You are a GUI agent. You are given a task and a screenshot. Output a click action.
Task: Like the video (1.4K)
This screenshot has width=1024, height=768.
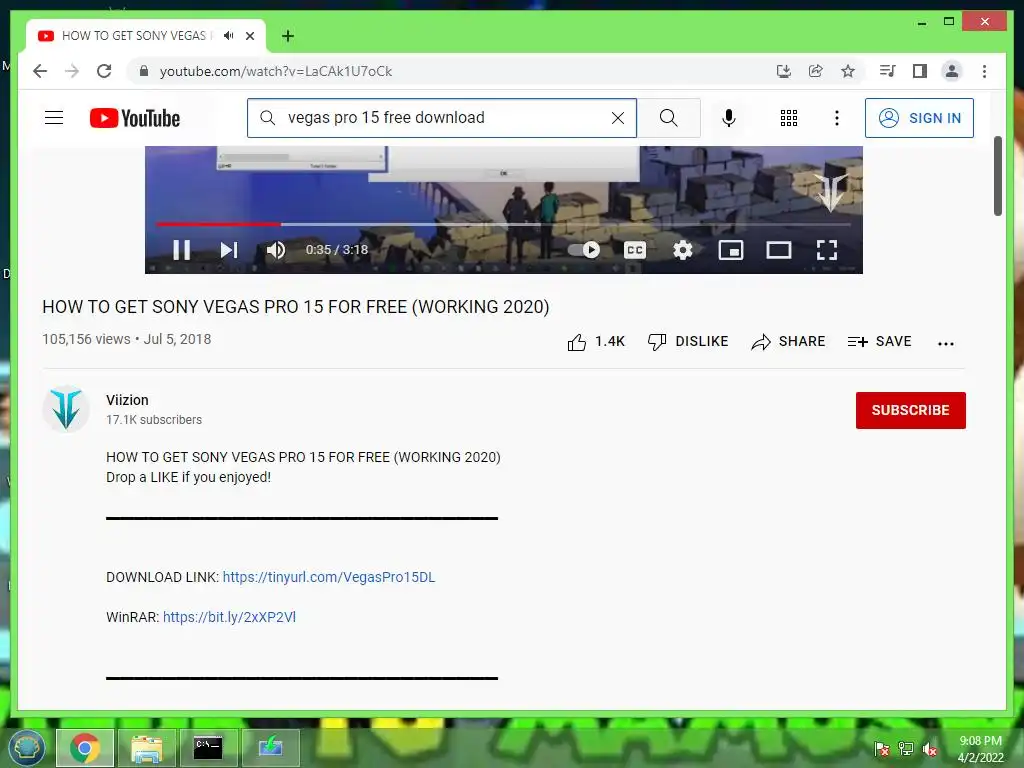pyautogui.click(x=596, y=342)
